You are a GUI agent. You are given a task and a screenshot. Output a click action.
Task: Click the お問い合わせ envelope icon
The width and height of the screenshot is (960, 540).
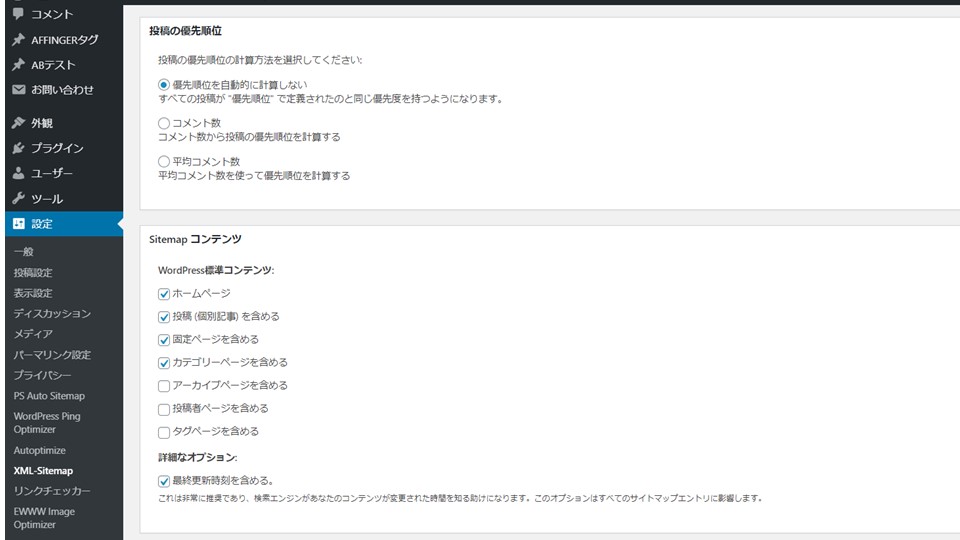click(x=18, y=89)
